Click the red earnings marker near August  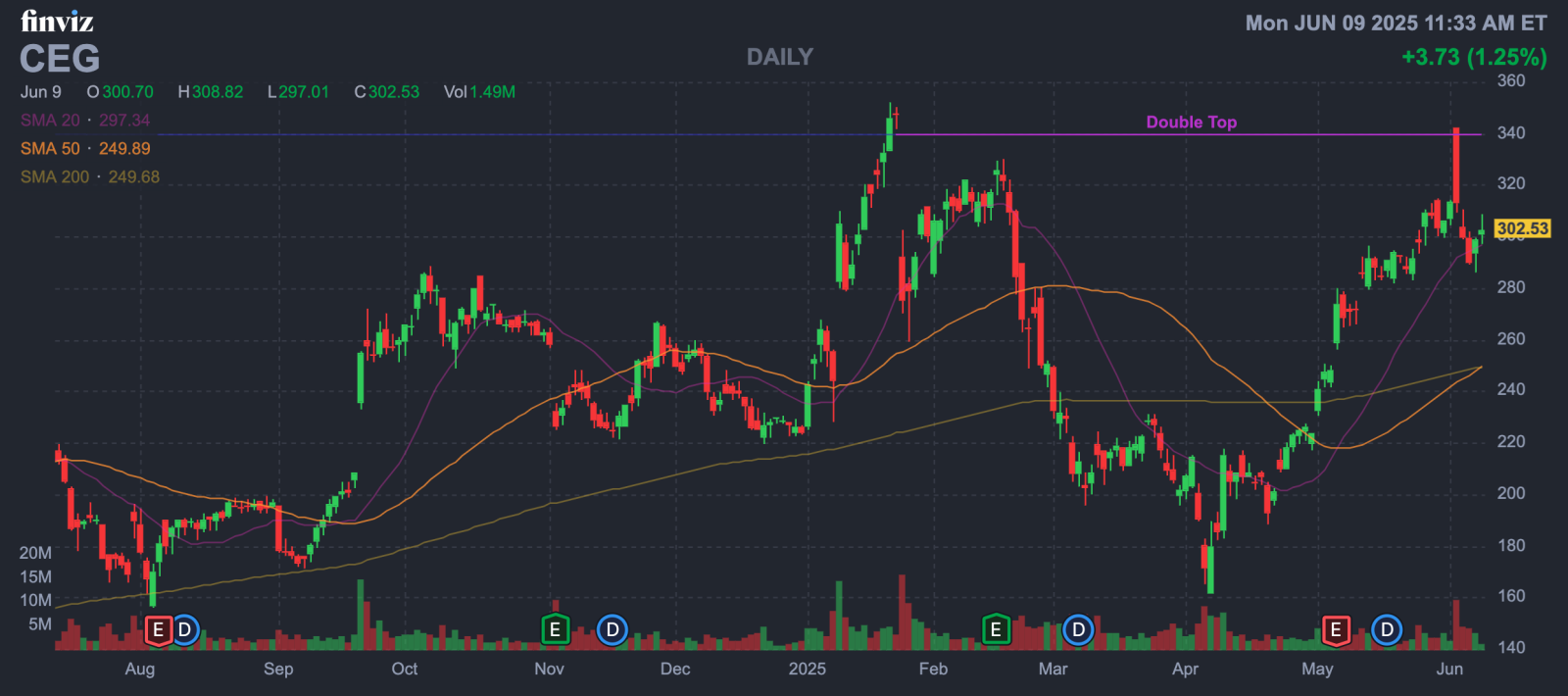[x=158, y=629]
